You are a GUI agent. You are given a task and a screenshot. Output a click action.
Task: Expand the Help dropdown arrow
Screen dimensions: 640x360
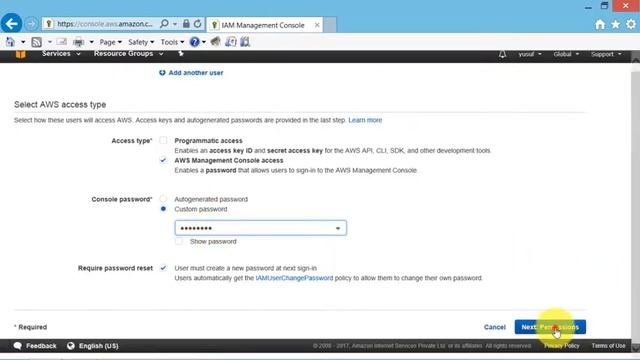tap(204, 42)
